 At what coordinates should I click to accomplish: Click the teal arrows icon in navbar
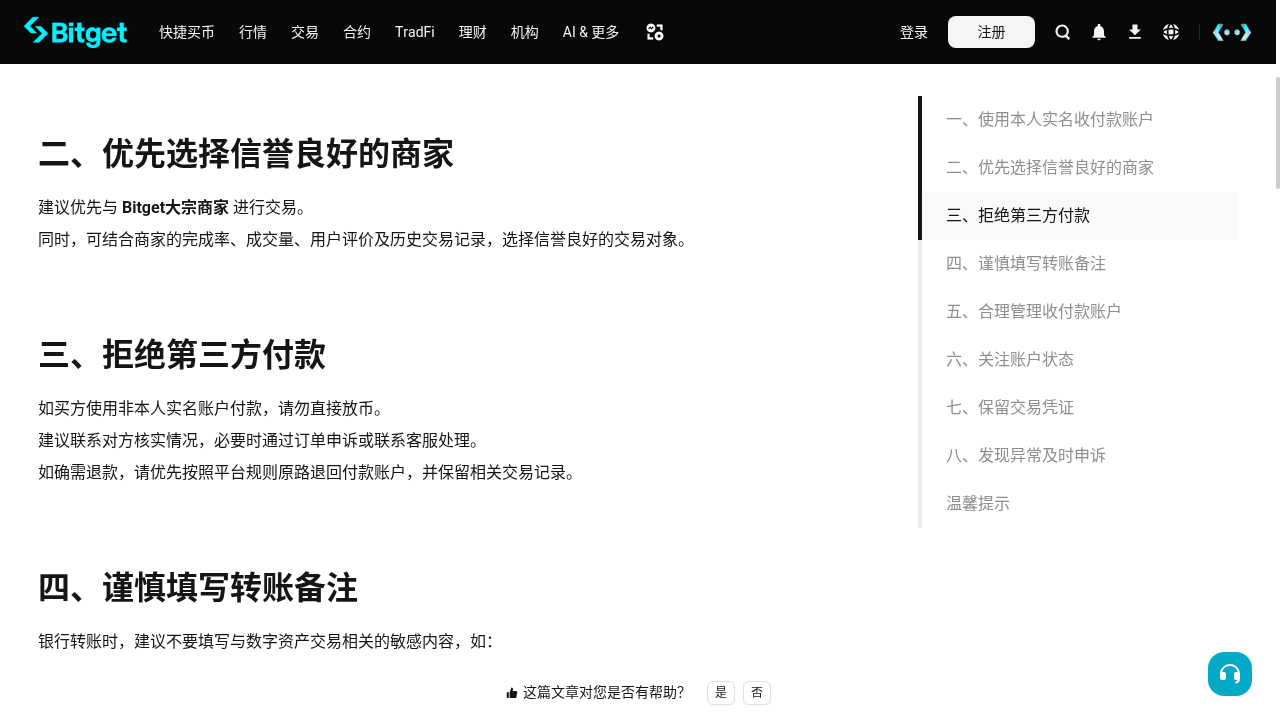(1232, 32)
